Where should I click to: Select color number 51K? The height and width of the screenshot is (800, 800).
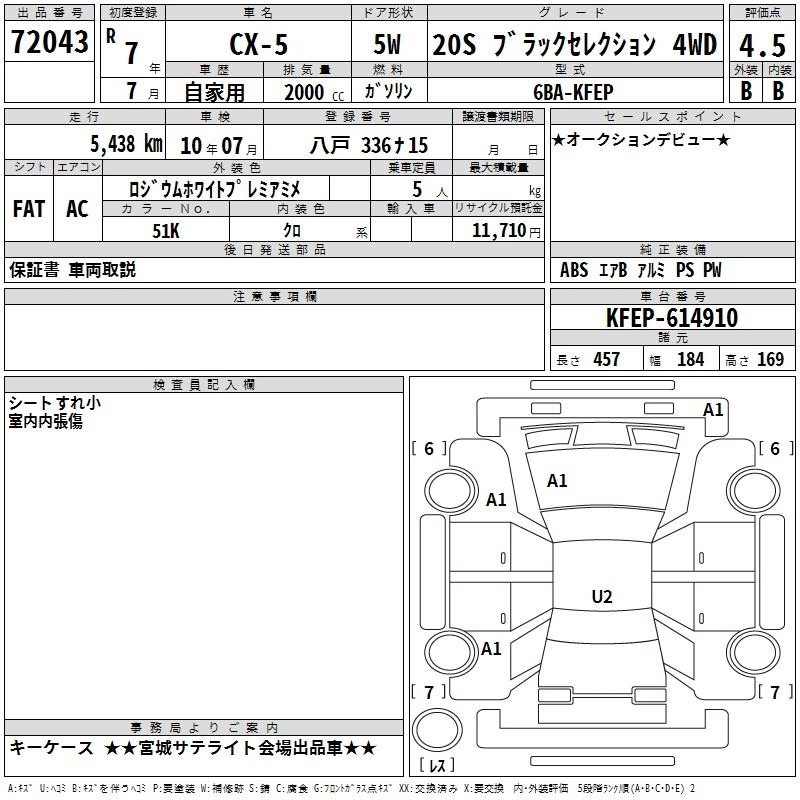(166, 231)
